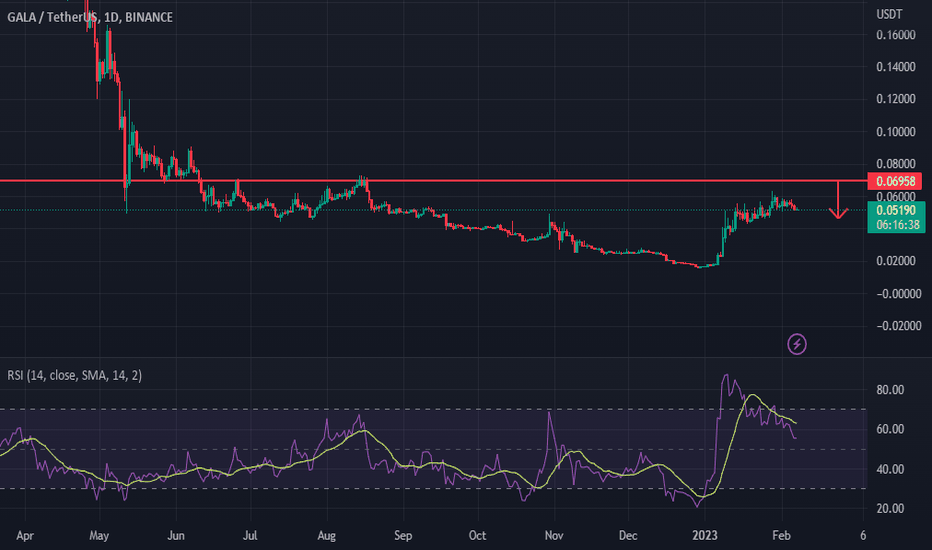Click the Dec label on time axis
This screenshot has width=932, height=550.
coord(628,536)
